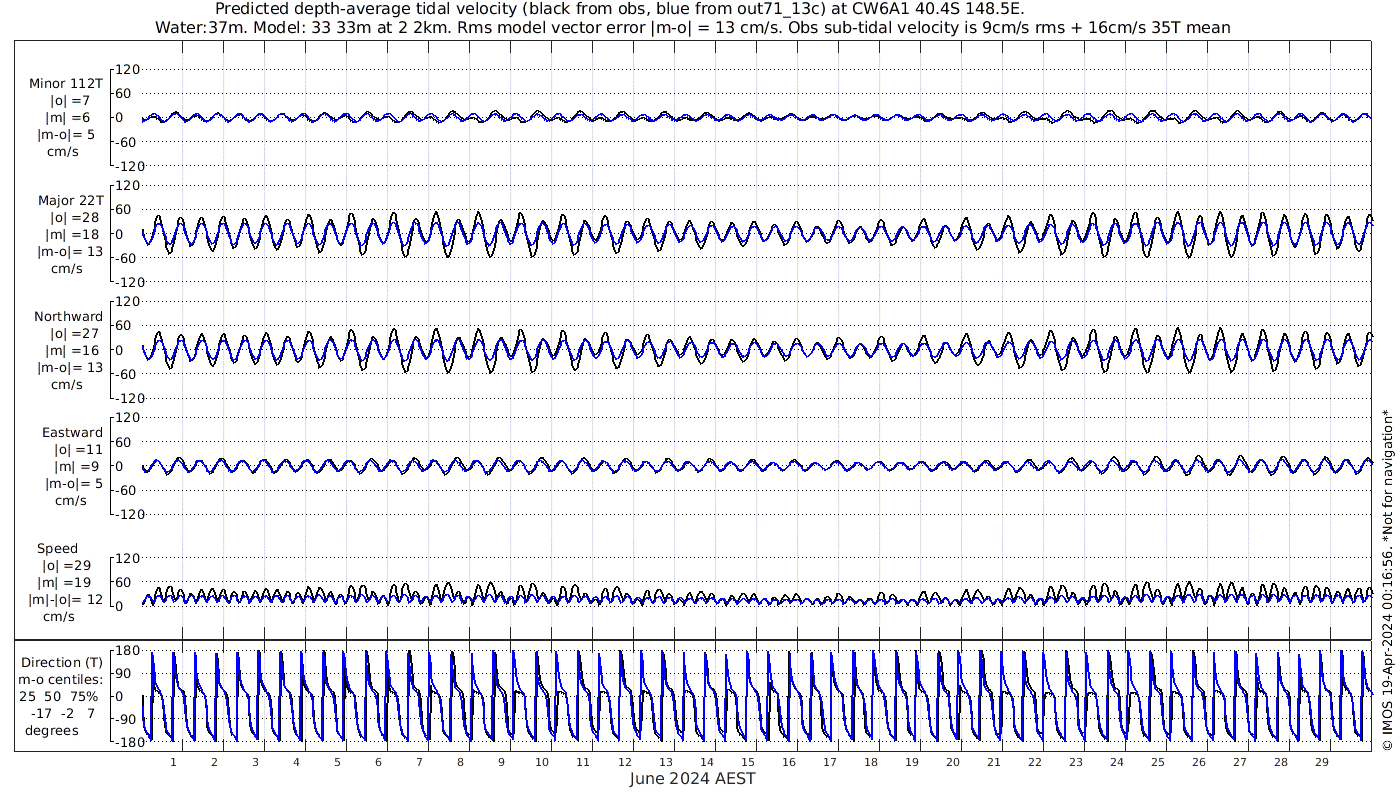Click the 'Eastward' panel label
The height and width of the screenshot is (800, 1400).
pyautogui.click(x=72, y=432)
